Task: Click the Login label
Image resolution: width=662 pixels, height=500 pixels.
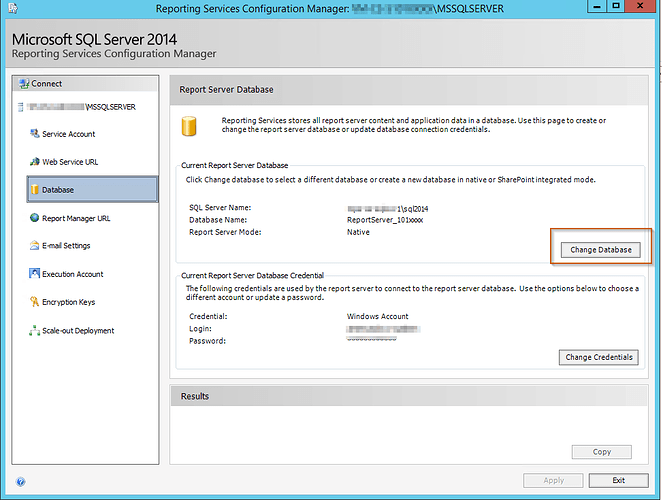Action: [x=200, y=329]
